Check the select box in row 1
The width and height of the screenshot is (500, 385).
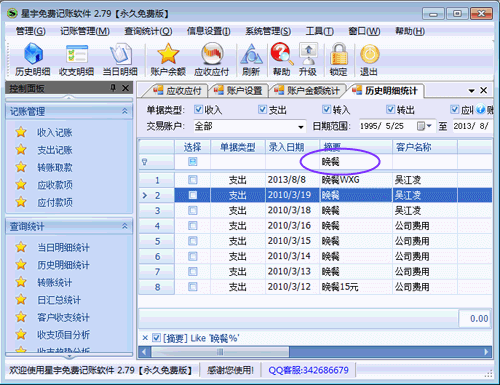coord(193,180)
